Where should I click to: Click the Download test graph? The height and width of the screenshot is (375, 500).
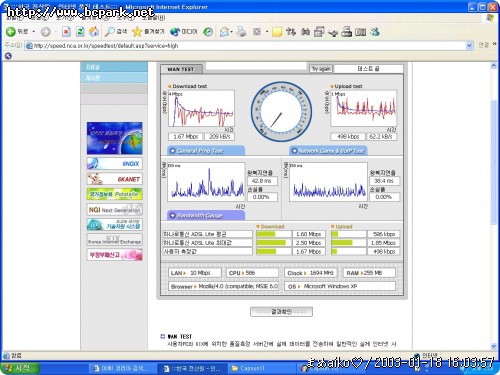201,109
